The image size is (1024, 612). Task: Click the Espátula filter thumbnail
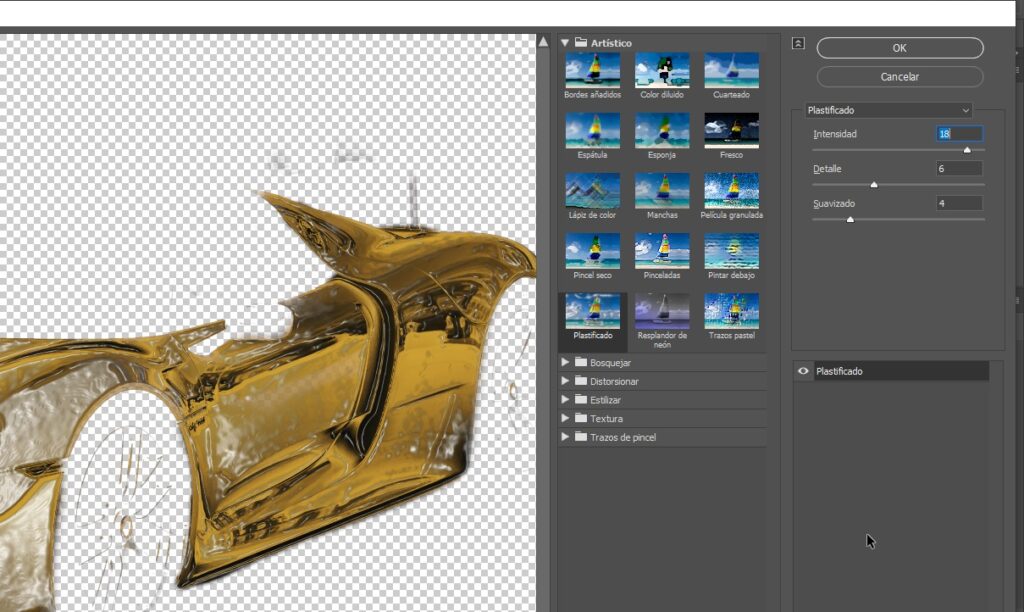(x=592, y=131)
